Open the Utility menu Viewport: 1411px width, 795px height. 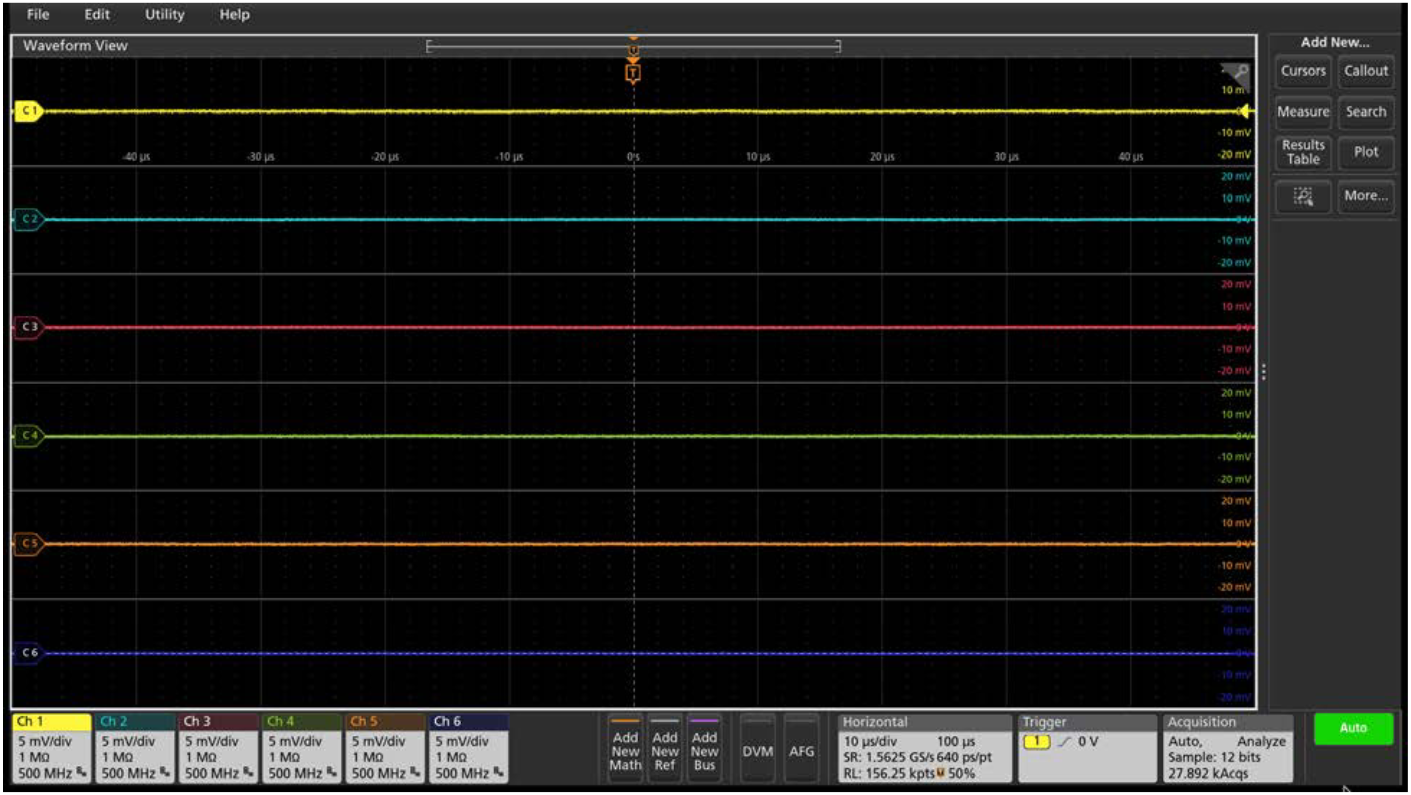[163, 14]
